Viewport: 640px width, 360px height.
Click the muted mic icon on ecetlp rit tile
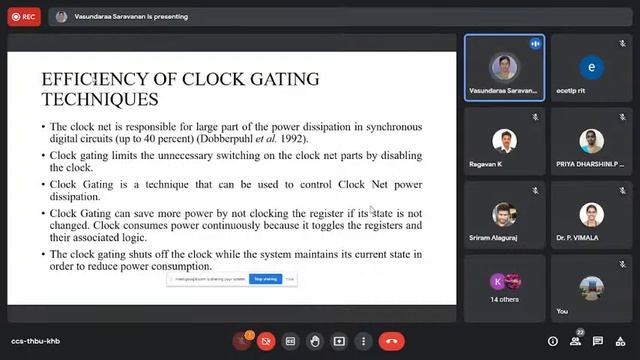622,43
